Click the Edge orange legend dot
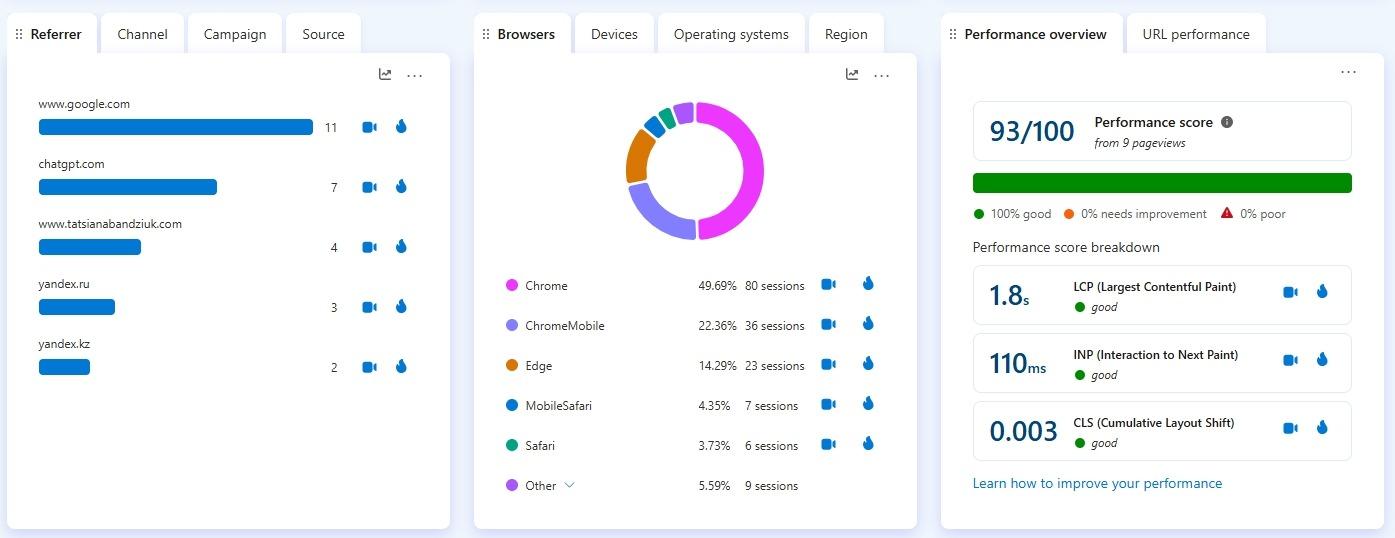 (512, 365)
